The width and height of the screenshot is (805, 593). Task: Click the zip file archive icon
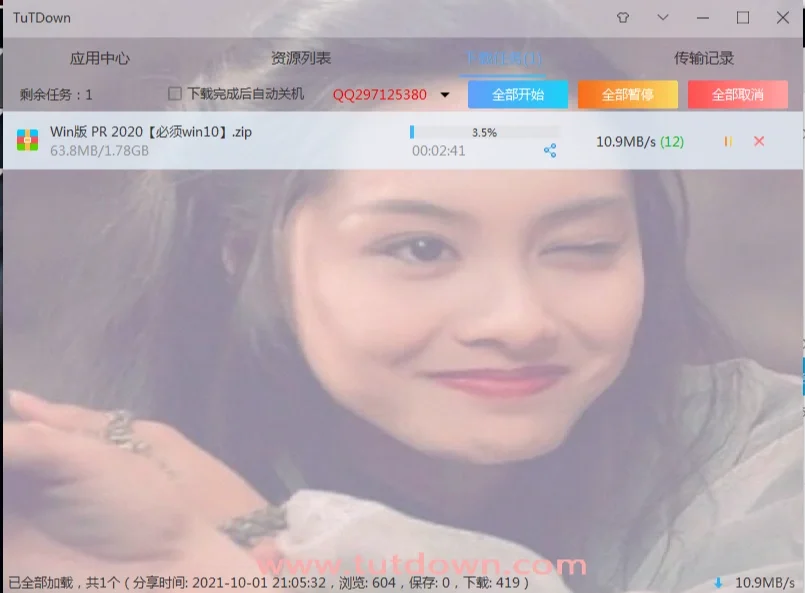(28, 140)
